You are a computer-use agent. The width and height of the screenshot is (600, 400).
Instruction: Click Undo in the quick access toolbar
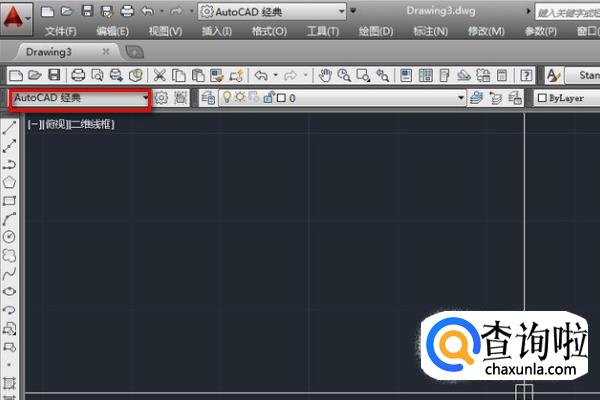(x=147, y=11)
